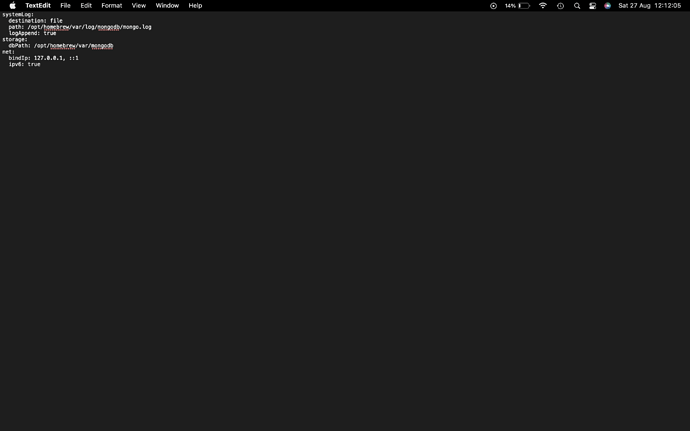Click the screen recording status icon
690x431 pixels.
click(493, 6)
